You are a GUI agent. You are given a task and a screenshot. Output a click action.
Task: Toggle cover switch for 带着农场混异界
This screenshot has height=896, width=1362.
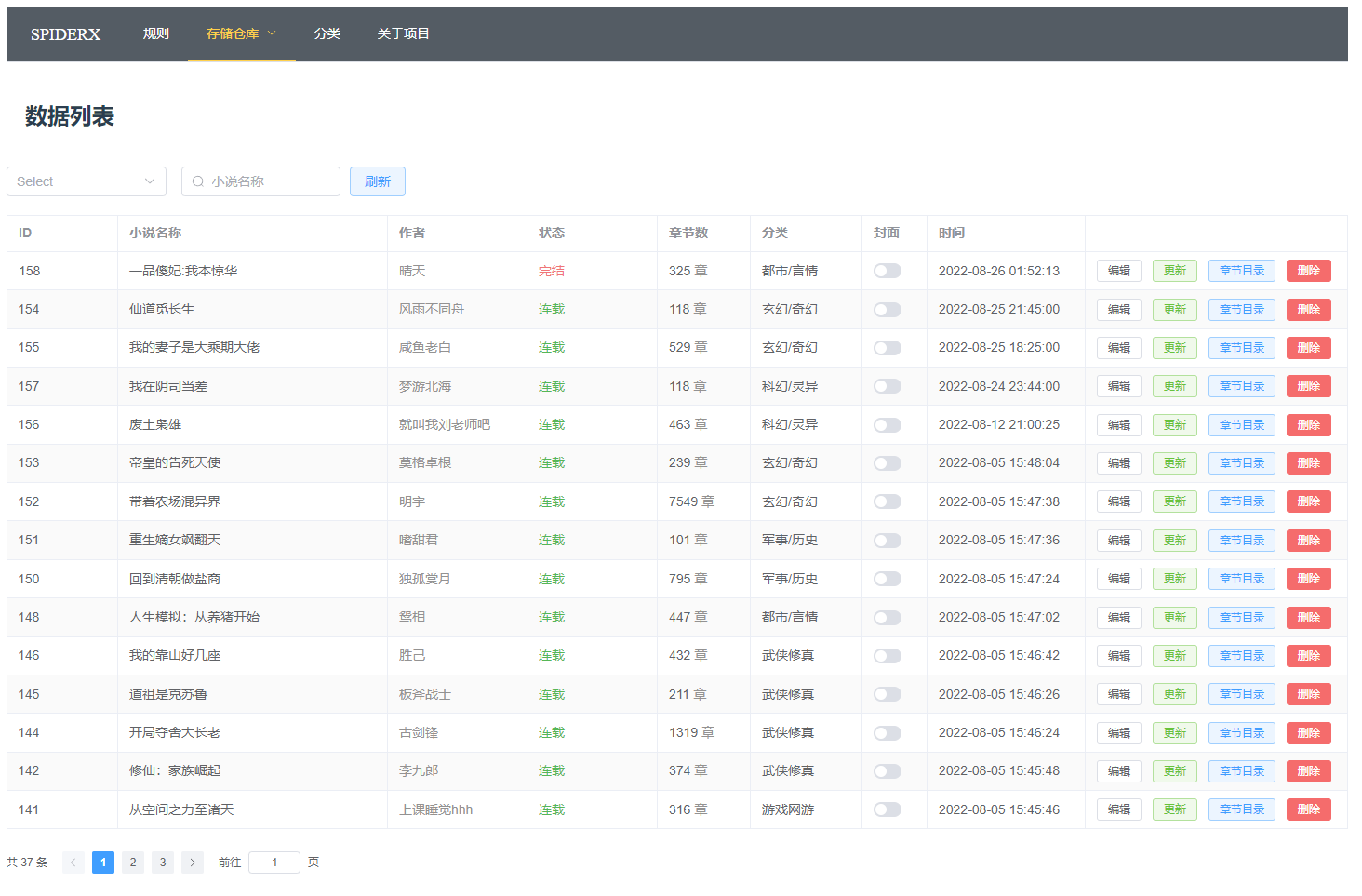pyautogui.click(x=888, y=501)
